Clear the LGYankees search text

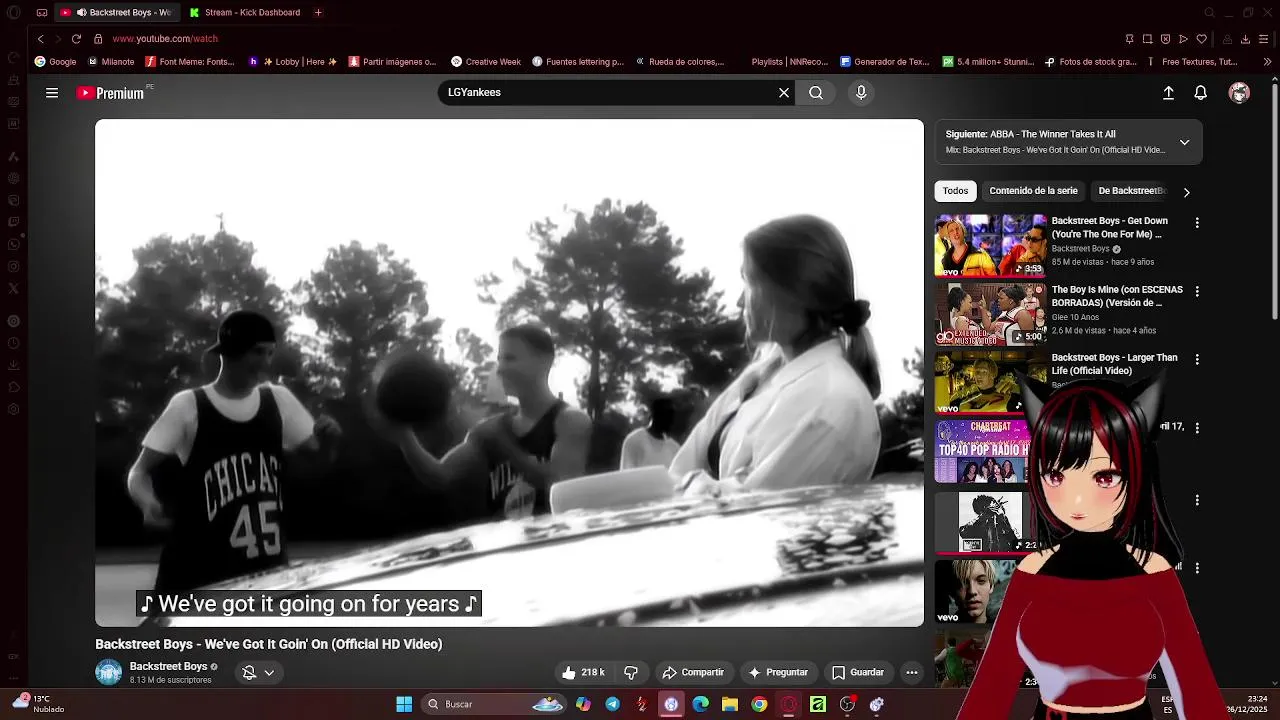(784, 93)
